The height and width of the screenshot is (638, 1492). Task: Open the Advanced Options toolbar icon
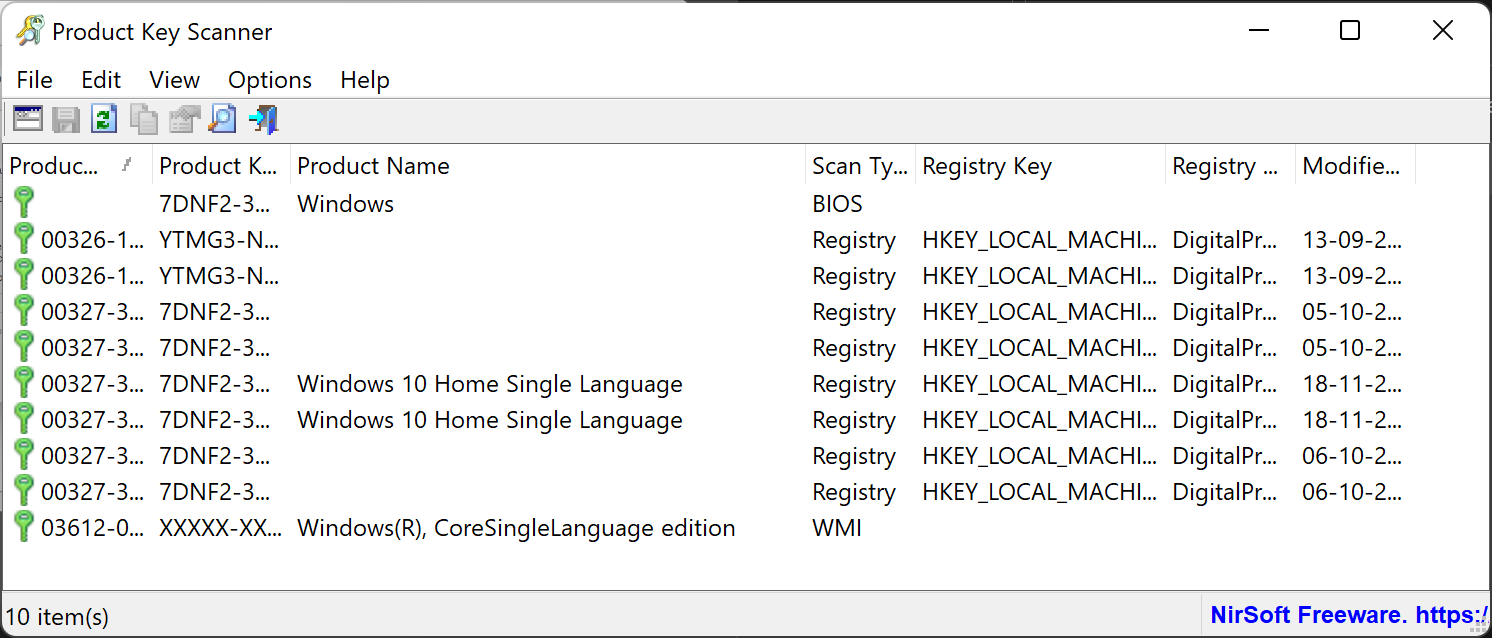pos(28,120)
